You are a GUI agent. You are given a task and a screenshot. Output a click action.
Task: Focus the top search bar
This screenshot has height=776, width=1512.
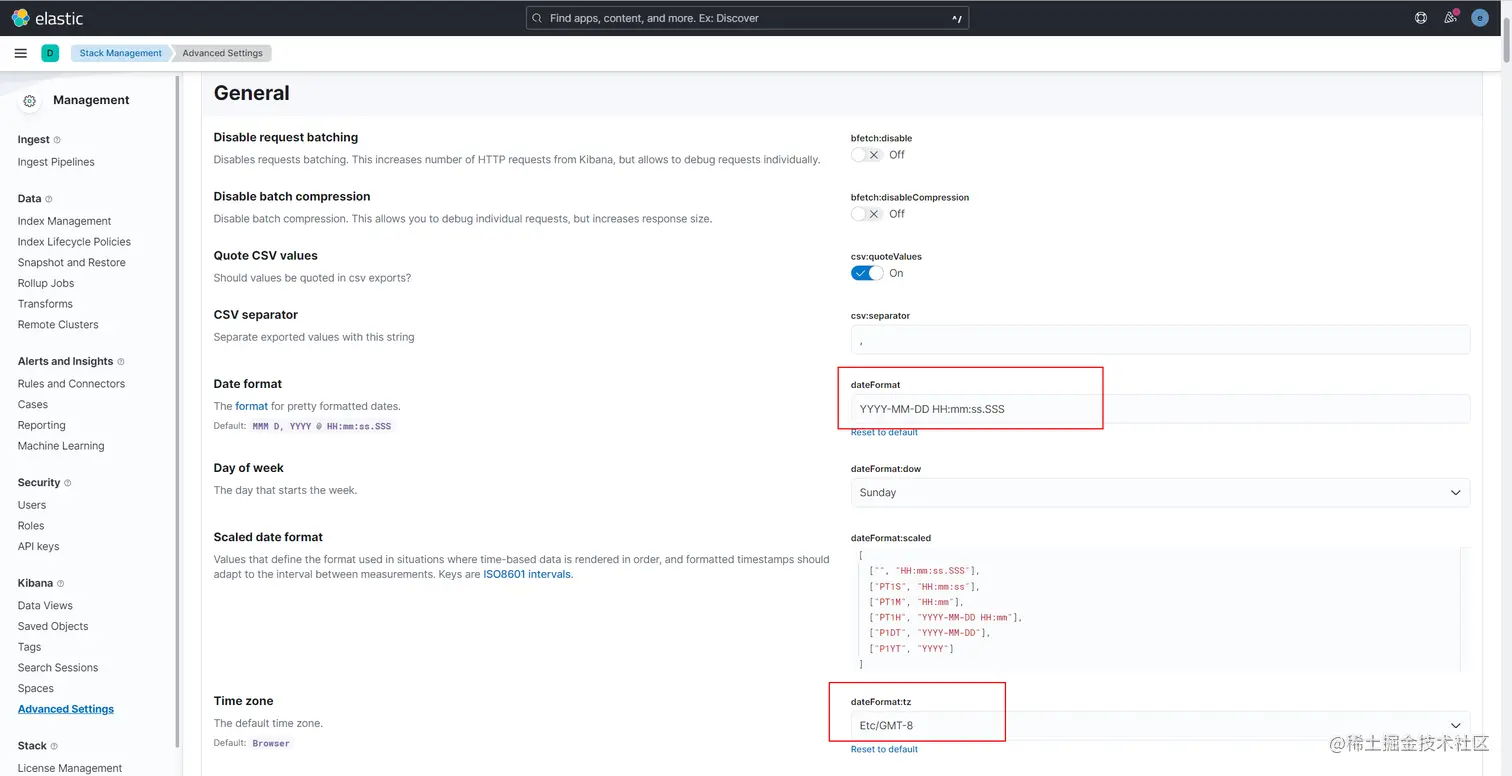tap(747, 18)
